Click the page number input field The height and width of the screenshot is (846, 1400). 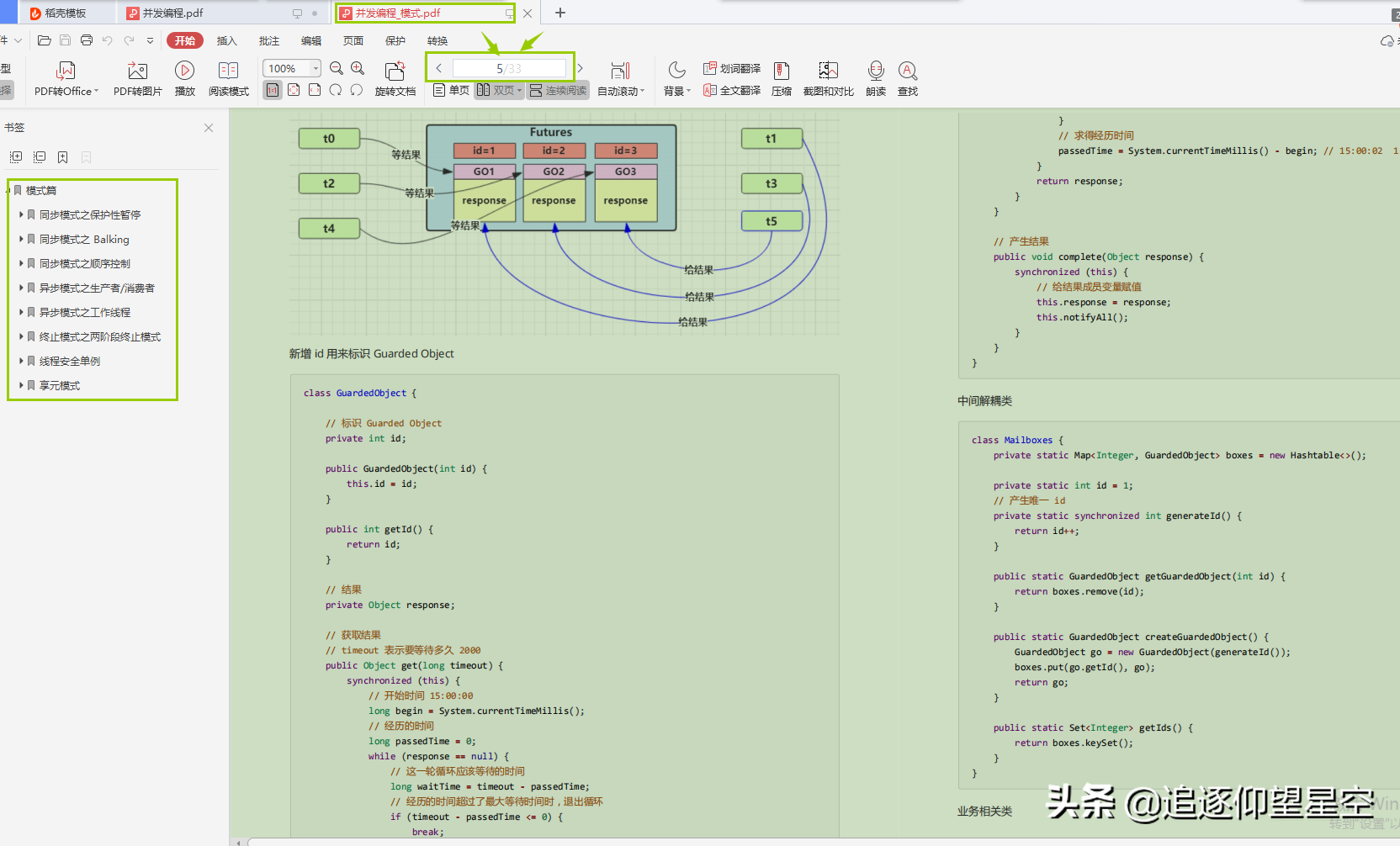point(509,68)
